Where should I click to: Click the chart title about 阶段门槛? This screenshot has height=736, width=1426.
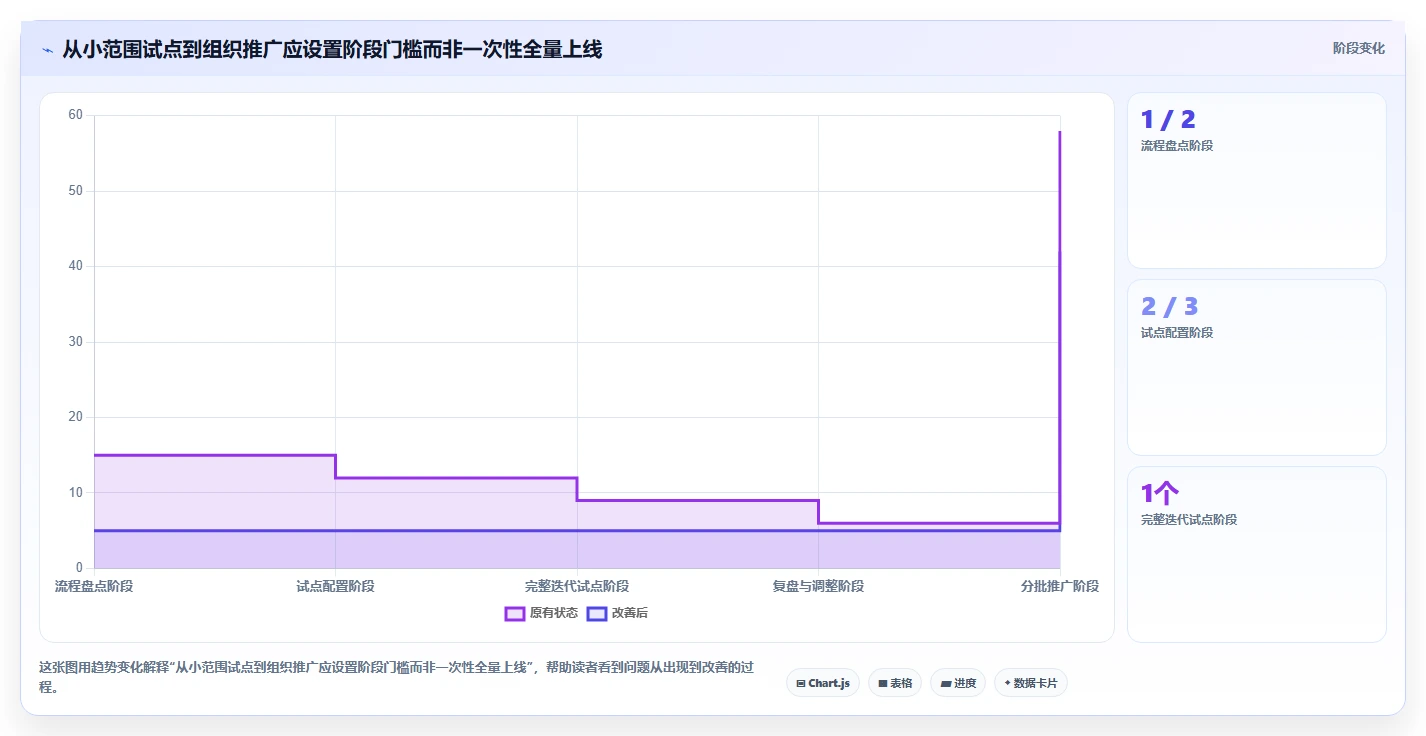(332, 49)
